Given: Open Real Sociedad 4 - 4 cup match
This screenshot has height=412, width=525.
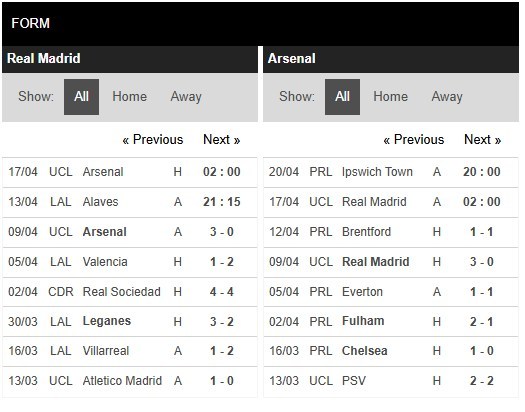Looking at the screenshot, I should click(x=130, y=292).
